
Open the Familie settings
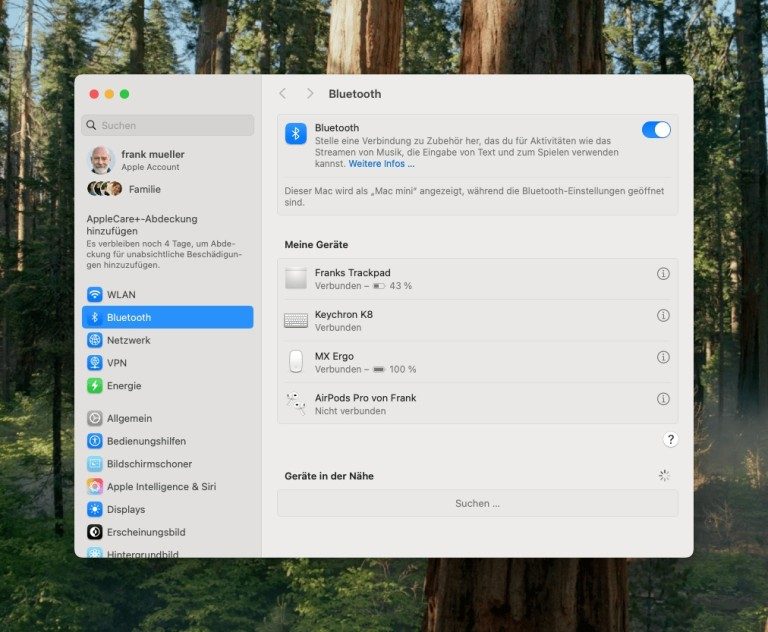point(168,189)
